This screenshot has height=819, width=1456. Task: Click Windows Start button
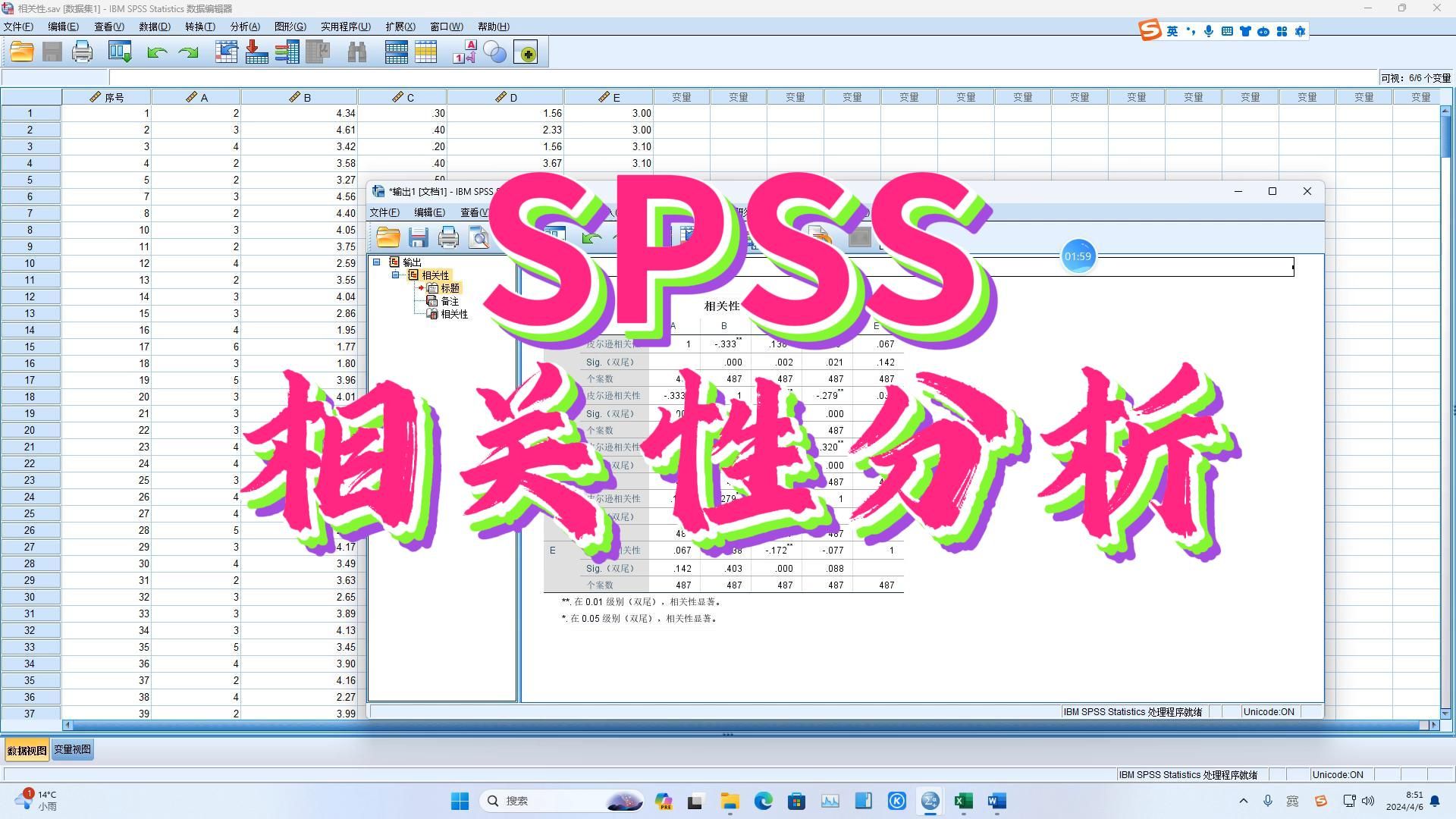click(x=460, y=801)
